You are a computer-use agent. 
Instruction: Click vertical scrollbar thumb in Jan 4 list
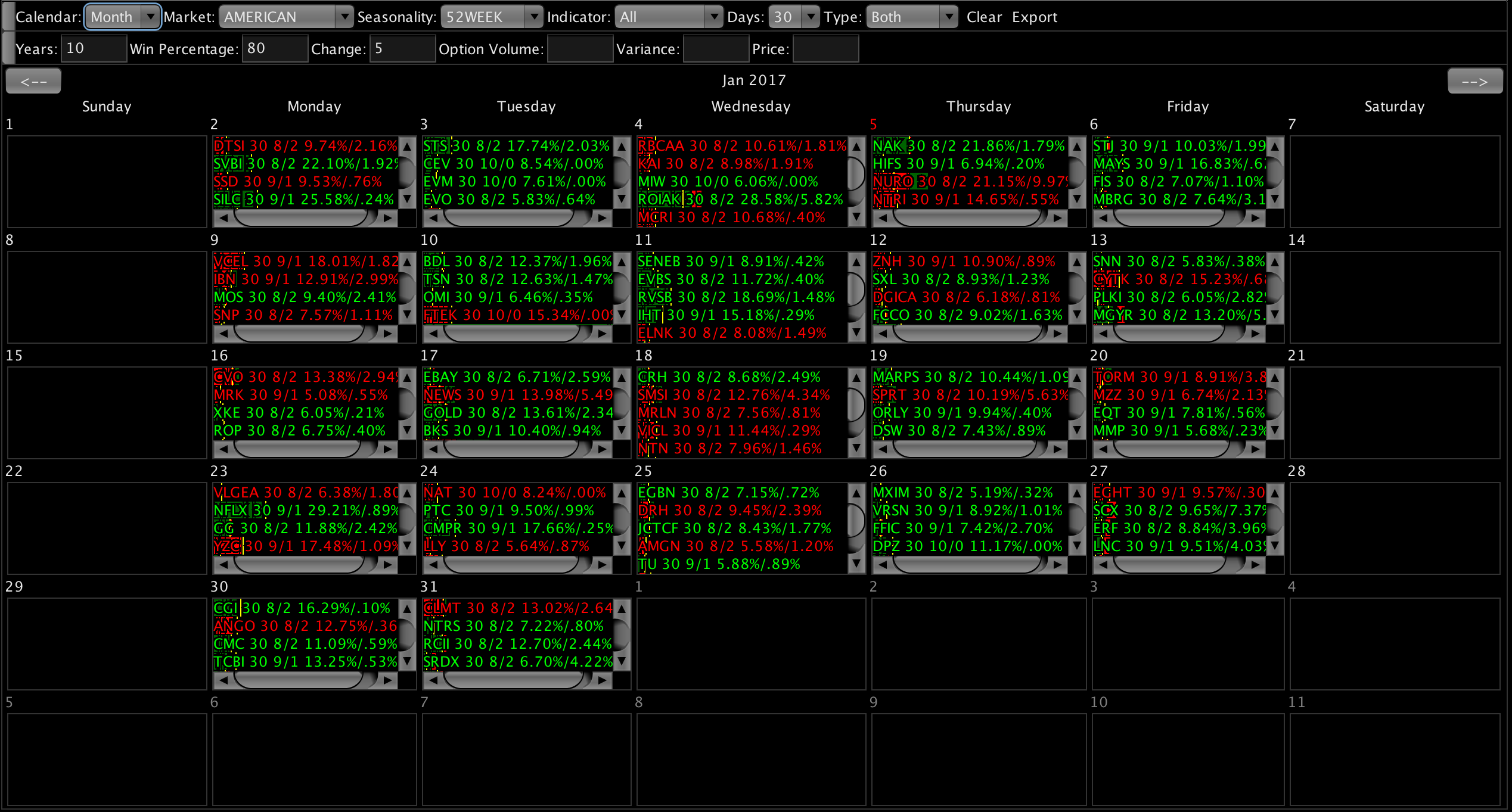point(856,173)
